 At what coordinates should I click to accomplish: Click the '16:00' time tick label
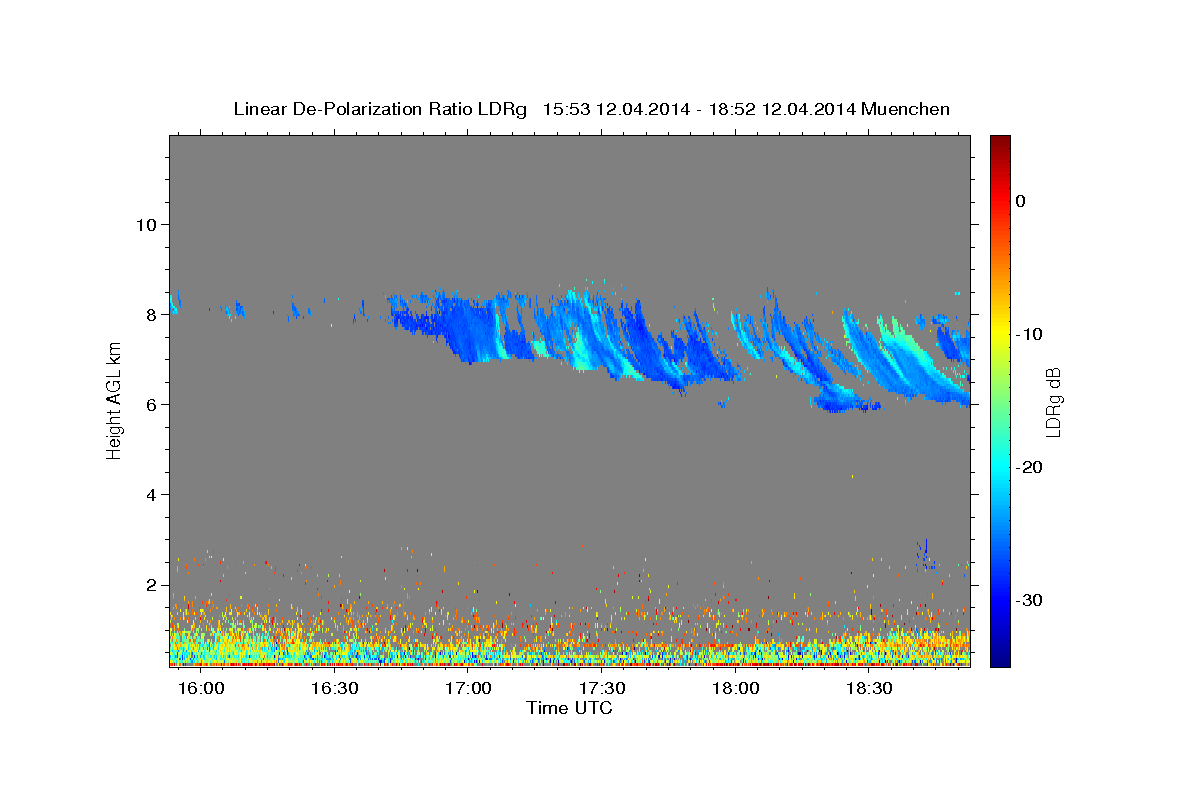click(x=201, y=689)
